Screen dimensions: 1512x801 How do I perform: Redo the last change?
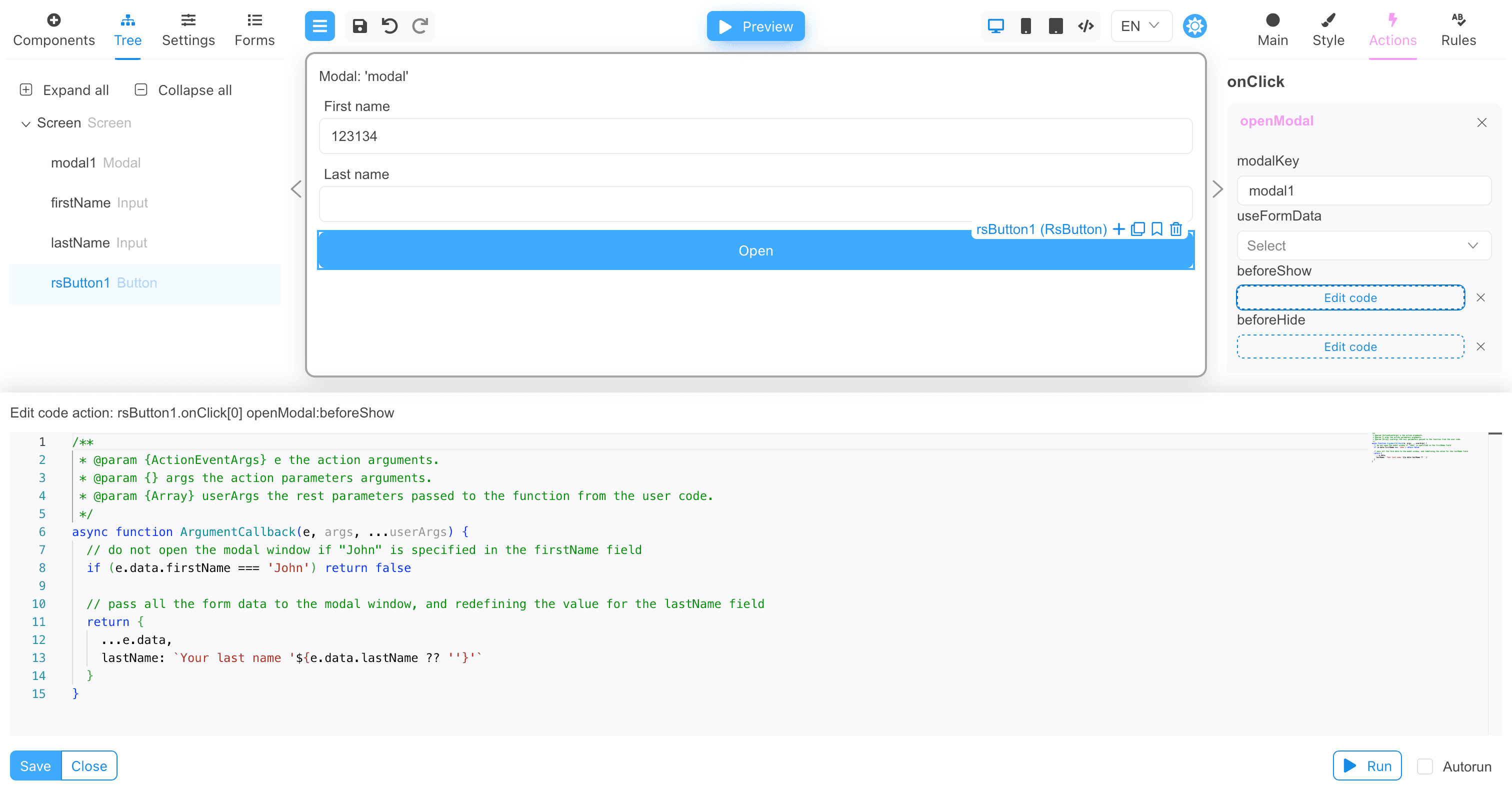pos(419,26)
